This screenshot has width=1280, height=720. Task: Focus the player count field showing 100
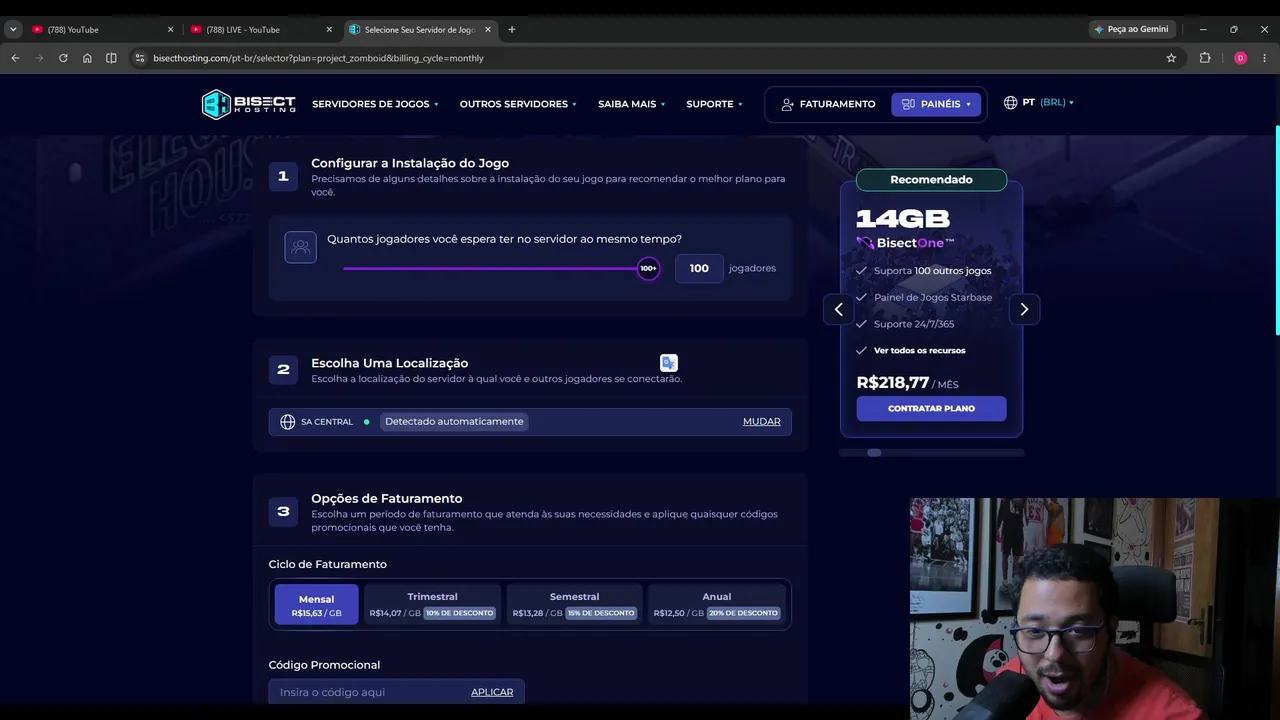[699, 268]
